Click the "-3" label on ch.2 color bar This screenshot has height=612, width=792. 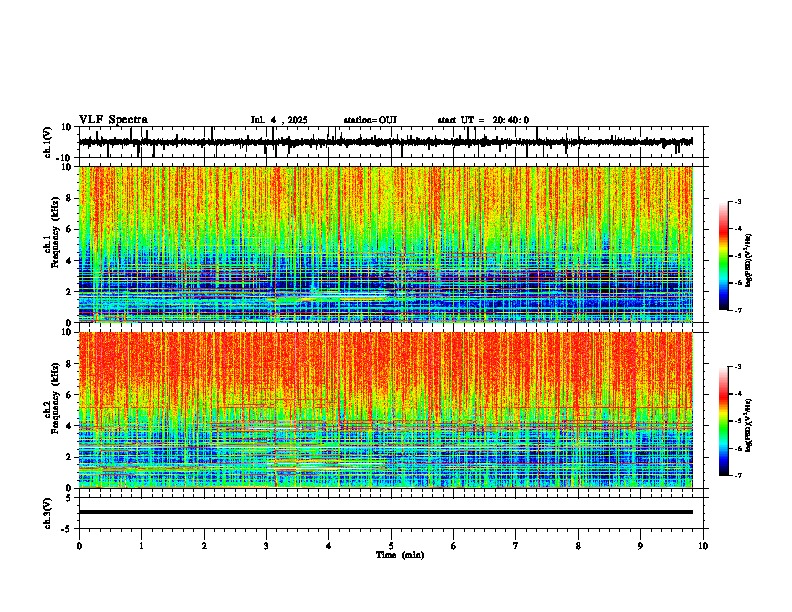738,367
